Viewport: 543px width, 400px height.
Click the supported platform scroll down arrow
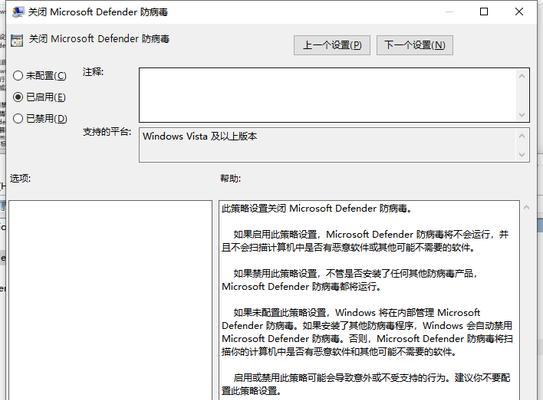pyautogui.click(x=522, y=155)
